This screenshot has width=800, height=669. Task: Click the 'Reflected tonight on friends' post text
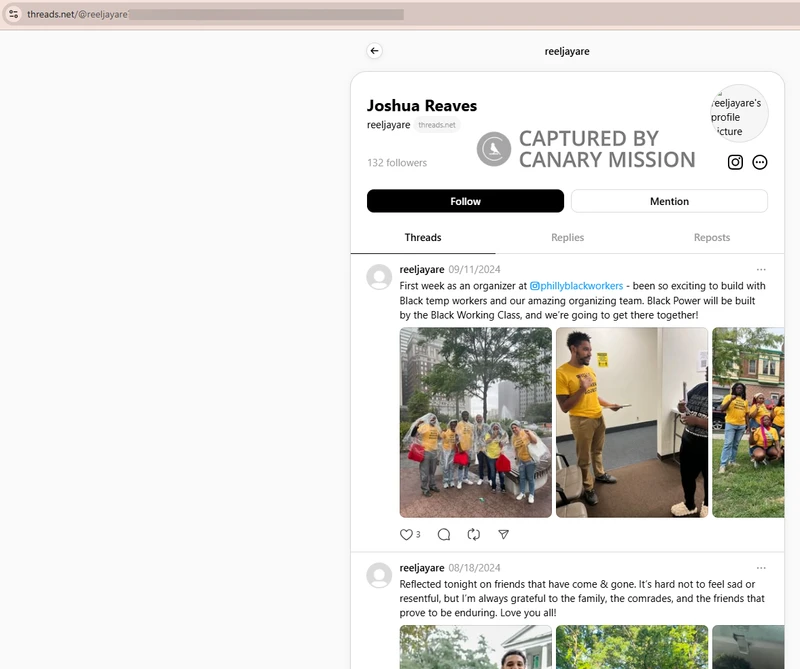click(582, 598)
